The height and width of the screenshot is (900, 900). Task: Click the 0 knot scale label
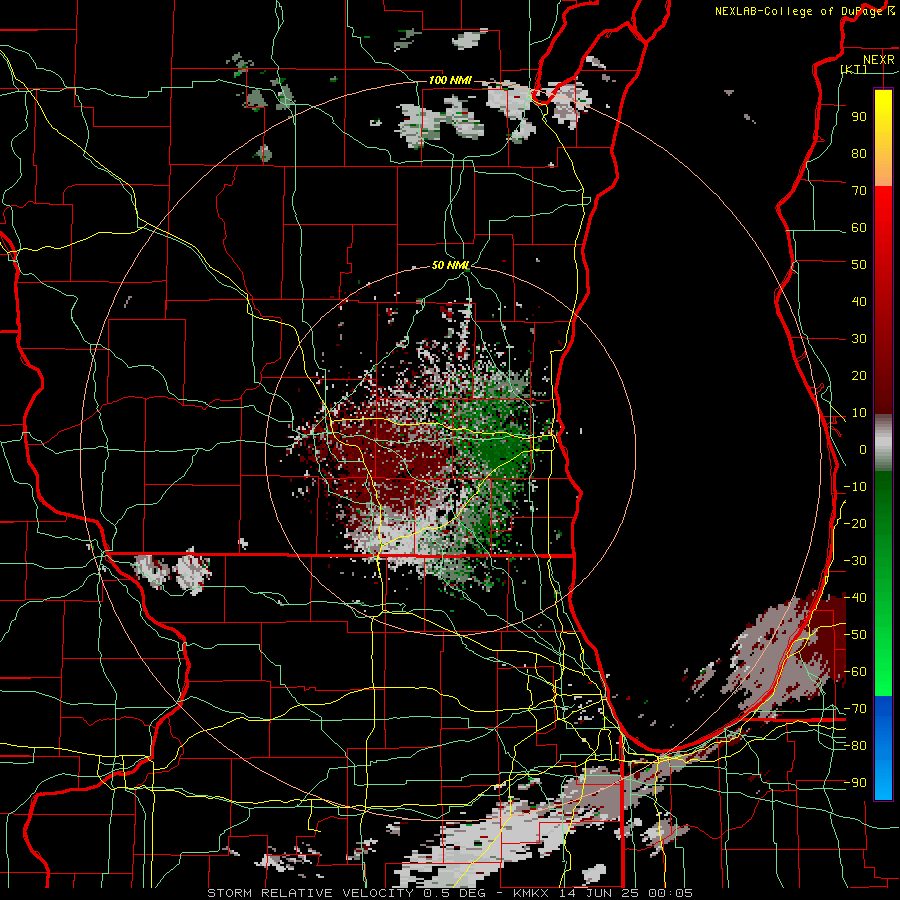[x=863, y=449]
